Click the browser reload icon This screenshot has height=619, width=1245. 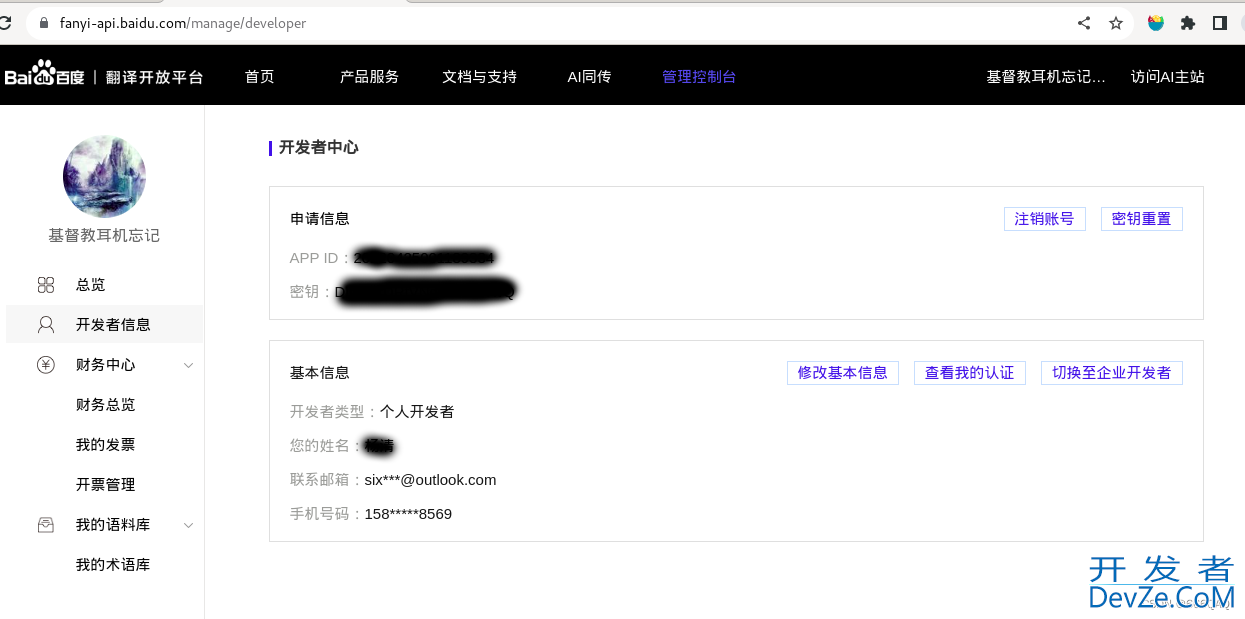(5, 23)
